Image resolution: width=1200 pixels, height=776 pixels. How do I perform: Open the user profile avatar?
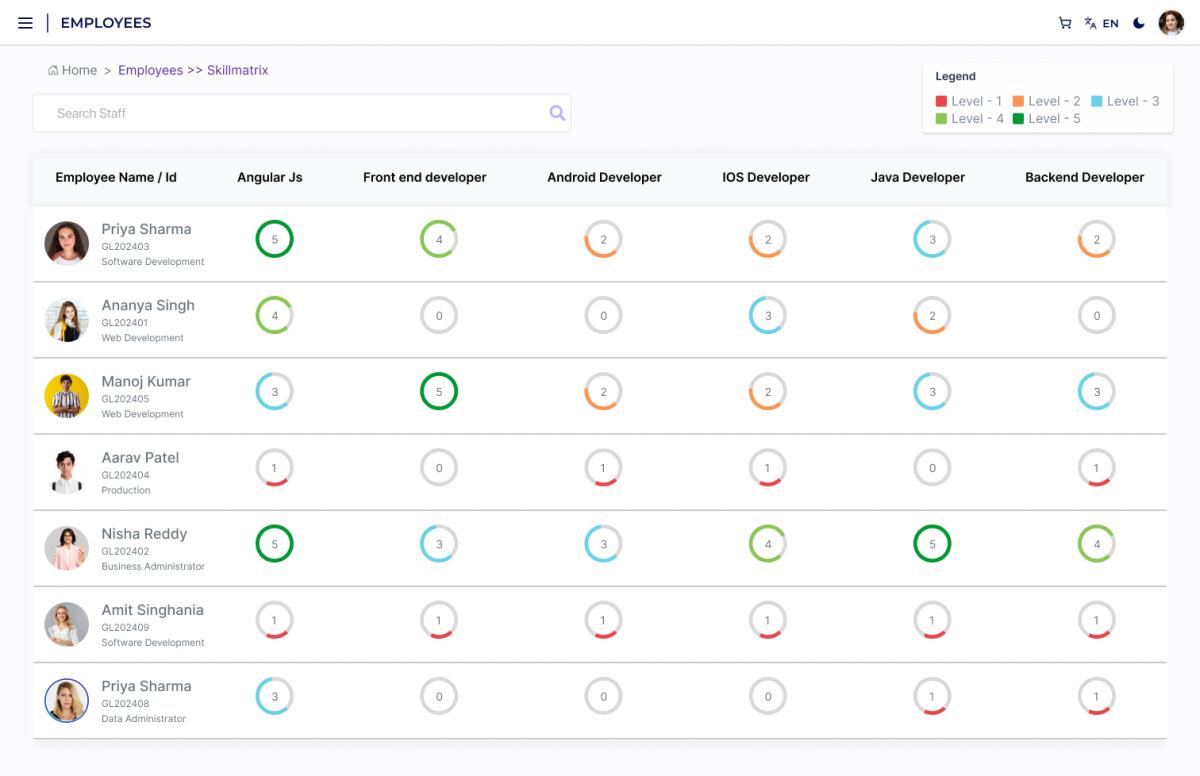pos(1171,23)
